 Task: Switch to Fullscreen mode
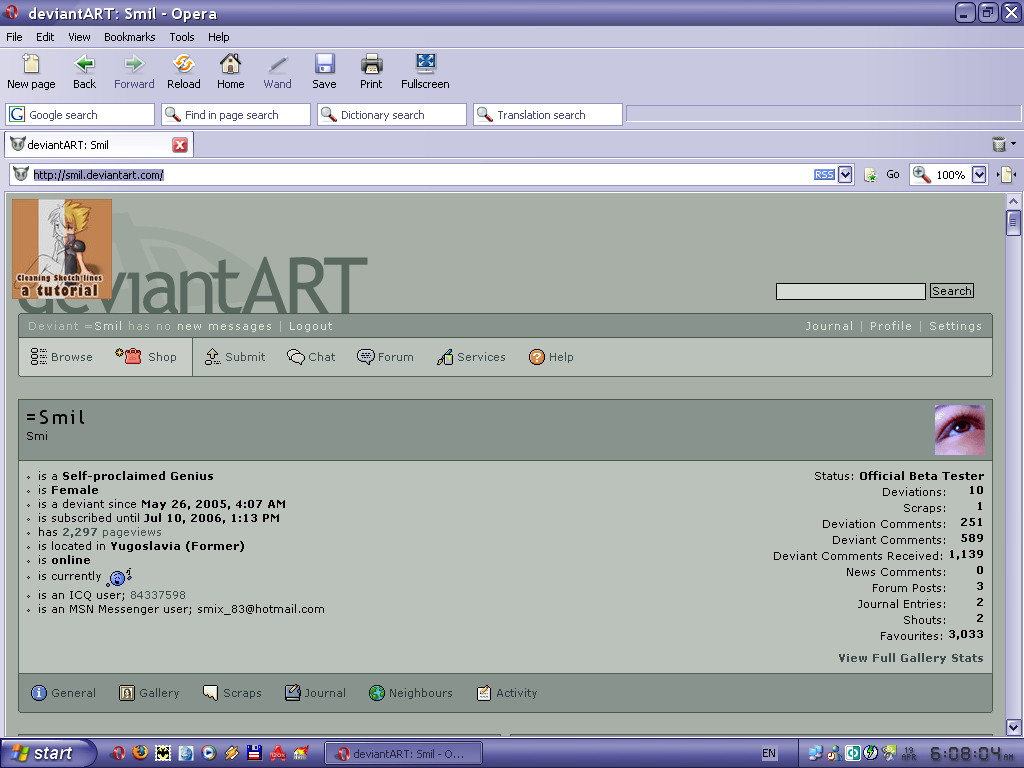(x=425, y=71)
